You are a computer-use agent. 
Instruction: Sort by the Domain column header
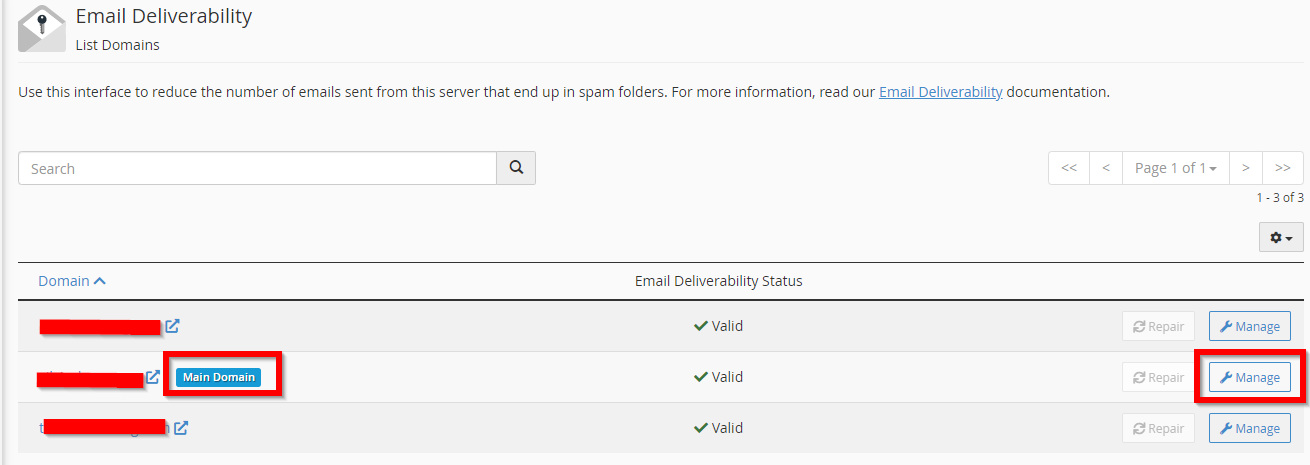[72, 281]
